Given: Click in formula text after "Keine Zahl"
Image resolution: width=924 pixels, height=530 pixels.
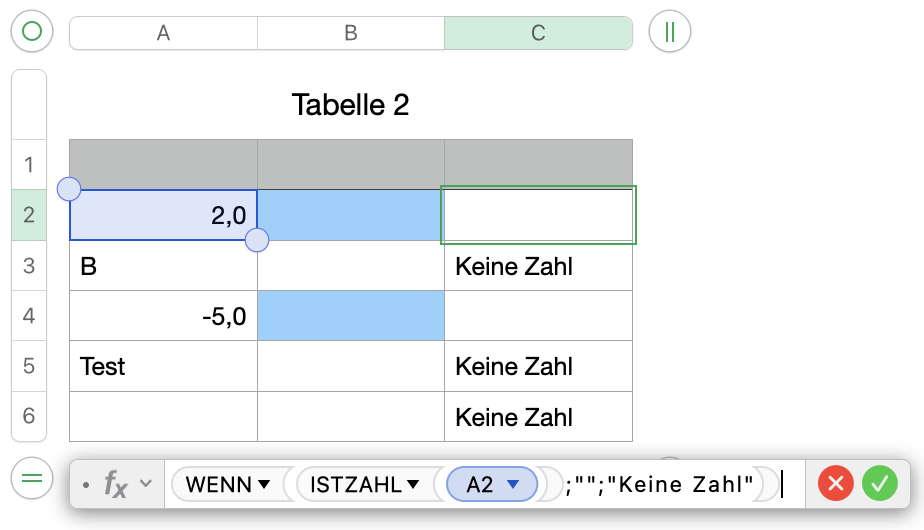Looking at the screenshot, I should 783,485.
